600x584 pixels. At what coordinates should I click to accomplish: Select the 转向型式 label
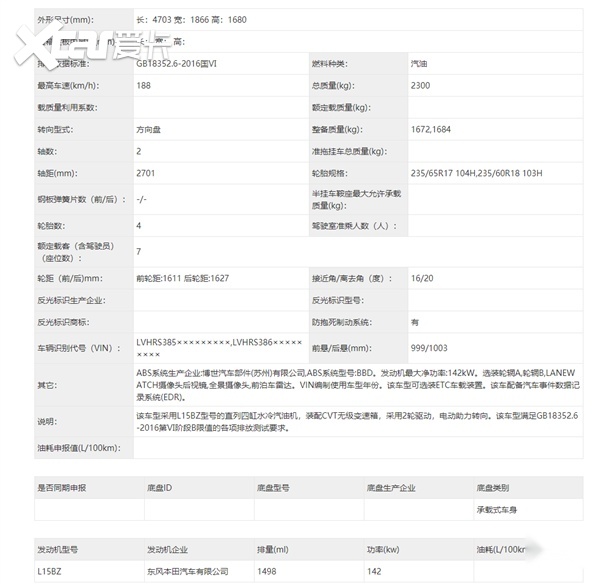point(55,129)
